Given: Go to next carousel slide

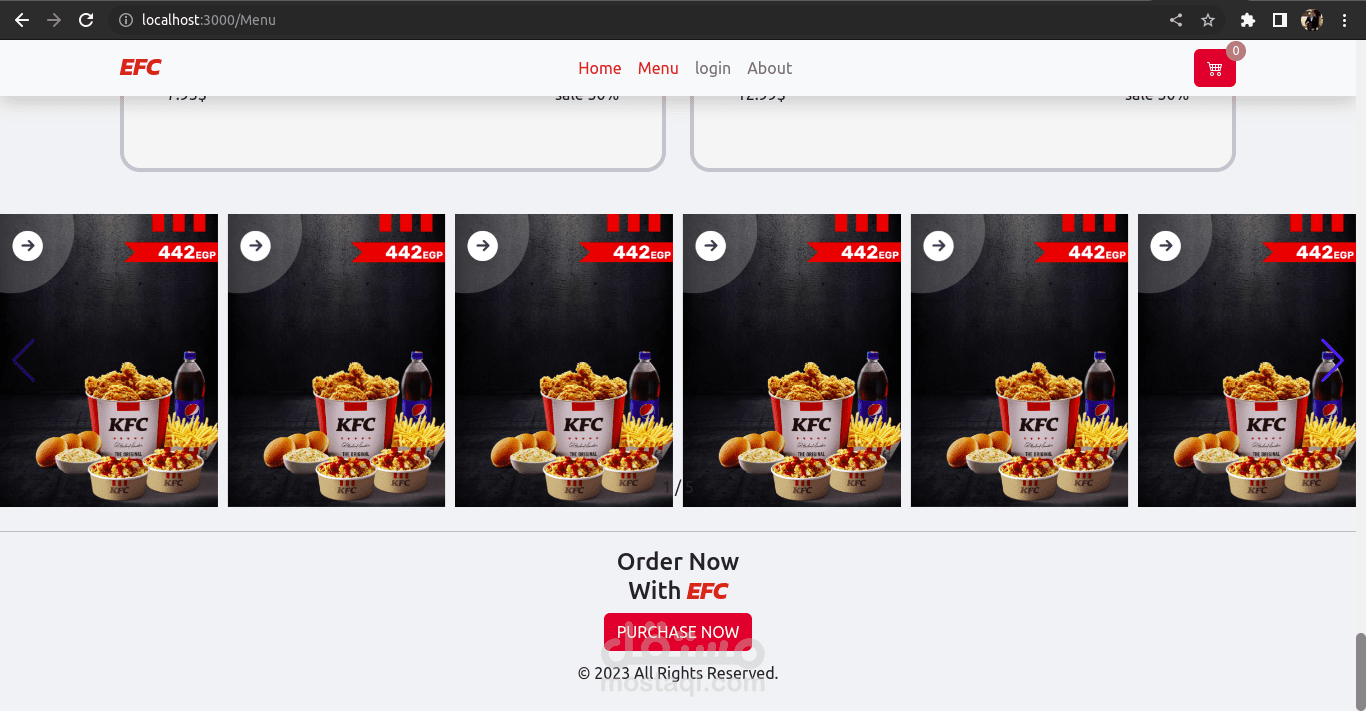Looking at the screenshot, I should point(1332,360).
